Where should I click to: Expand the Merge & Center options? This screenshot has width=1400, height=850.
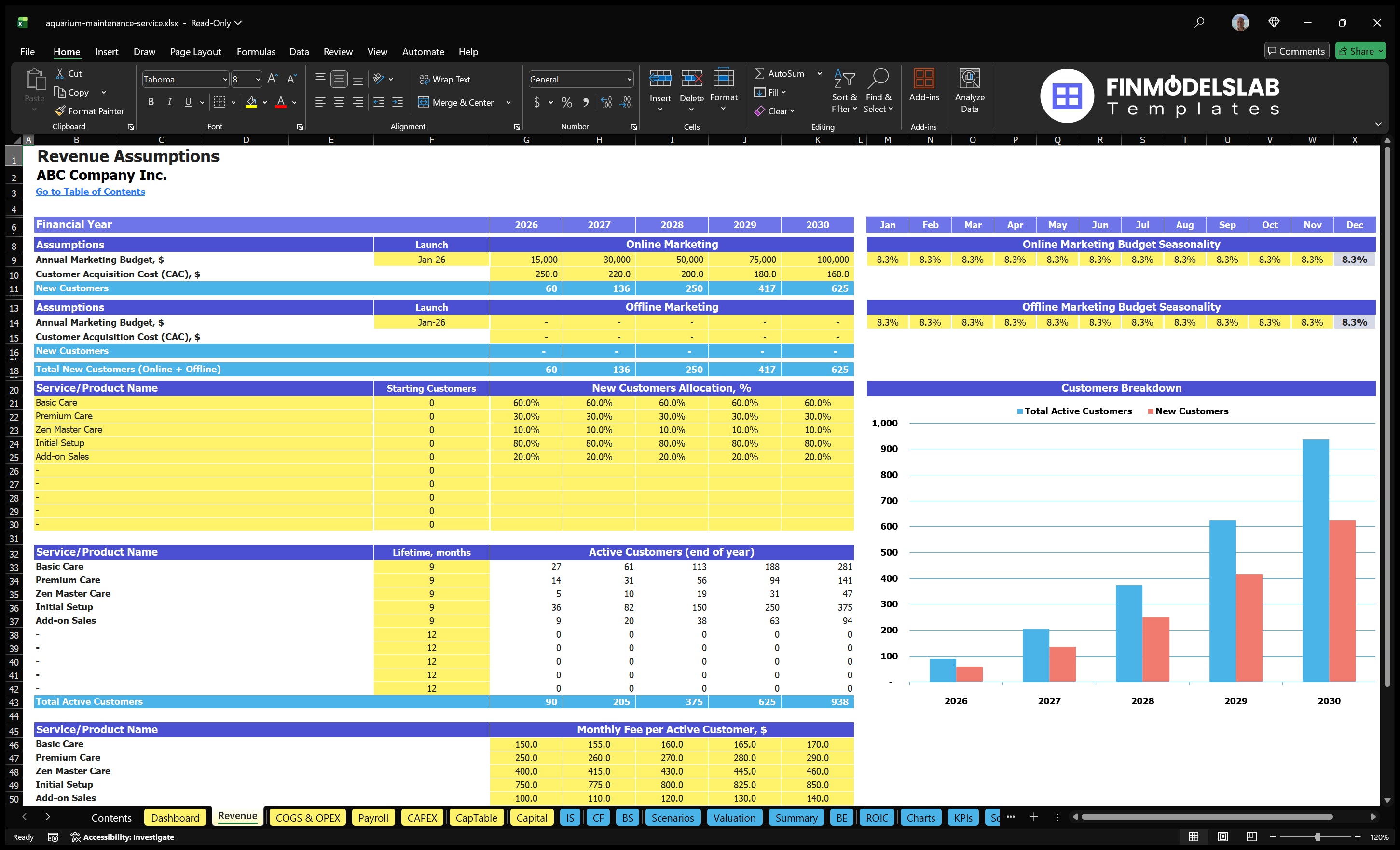tap(509, 103)
